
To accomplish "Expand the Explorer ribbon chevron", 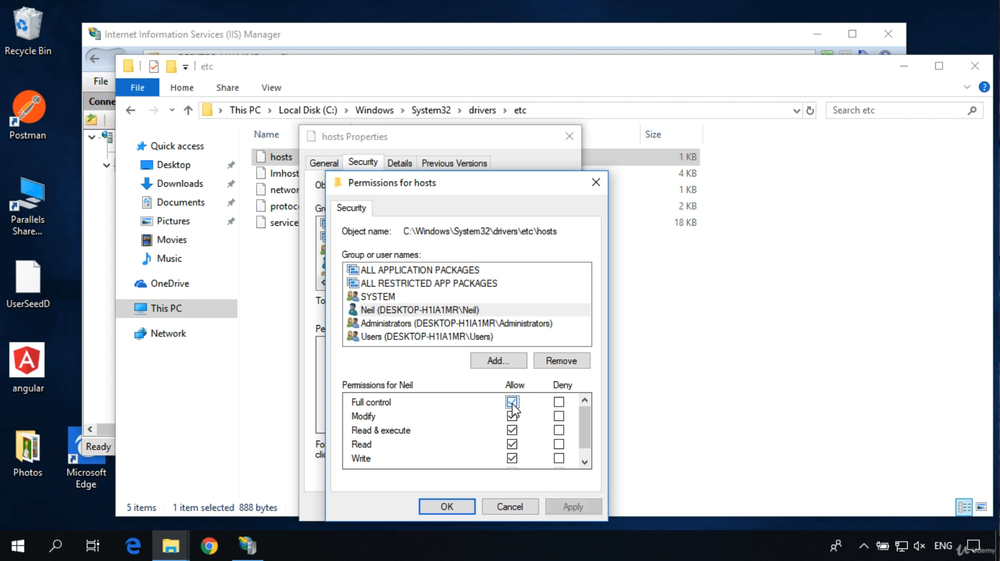I will pos(967,87).
